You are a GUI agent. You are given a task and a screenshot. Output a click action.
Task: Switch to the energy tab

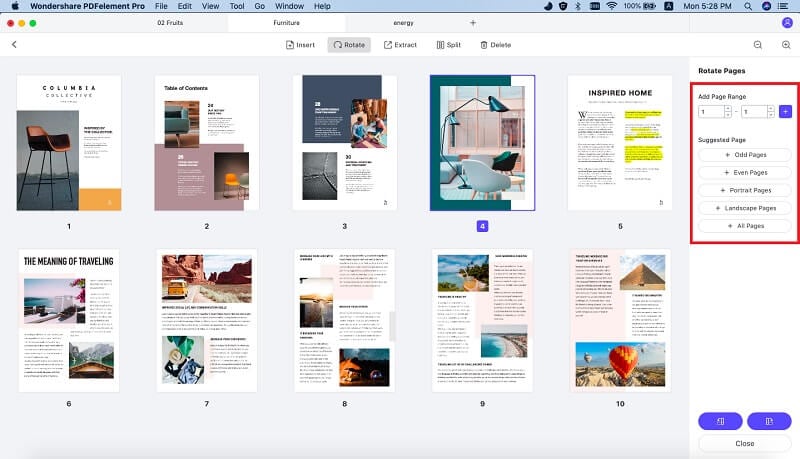[403, 22]
